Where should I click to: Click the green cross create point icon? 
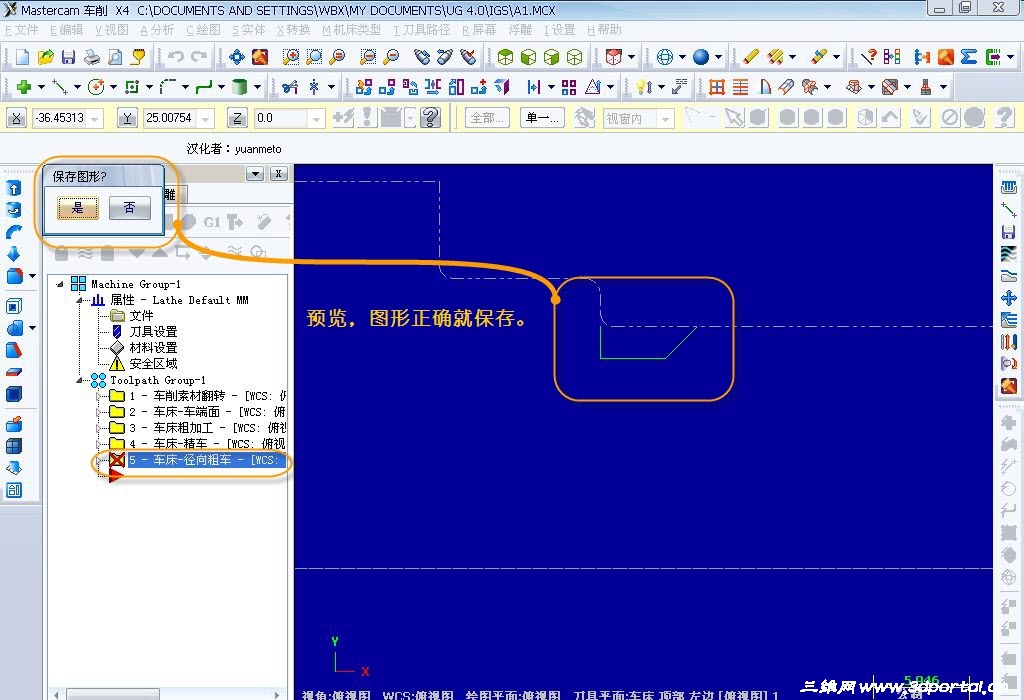(24, 86)
